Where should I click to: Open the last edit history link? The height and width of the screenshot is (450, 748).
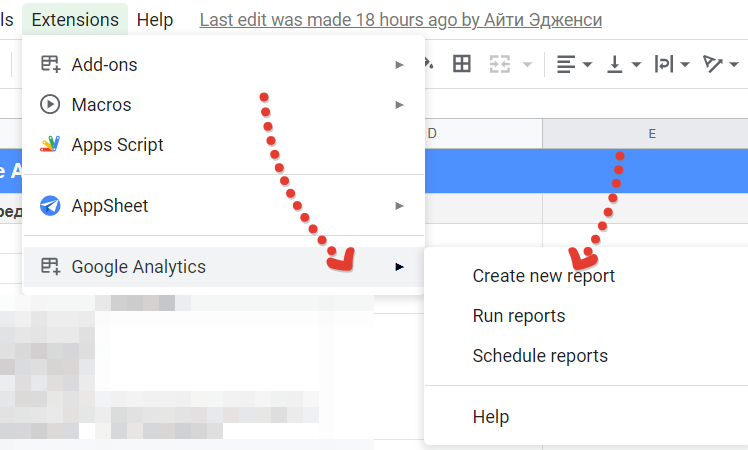point(401,20)
